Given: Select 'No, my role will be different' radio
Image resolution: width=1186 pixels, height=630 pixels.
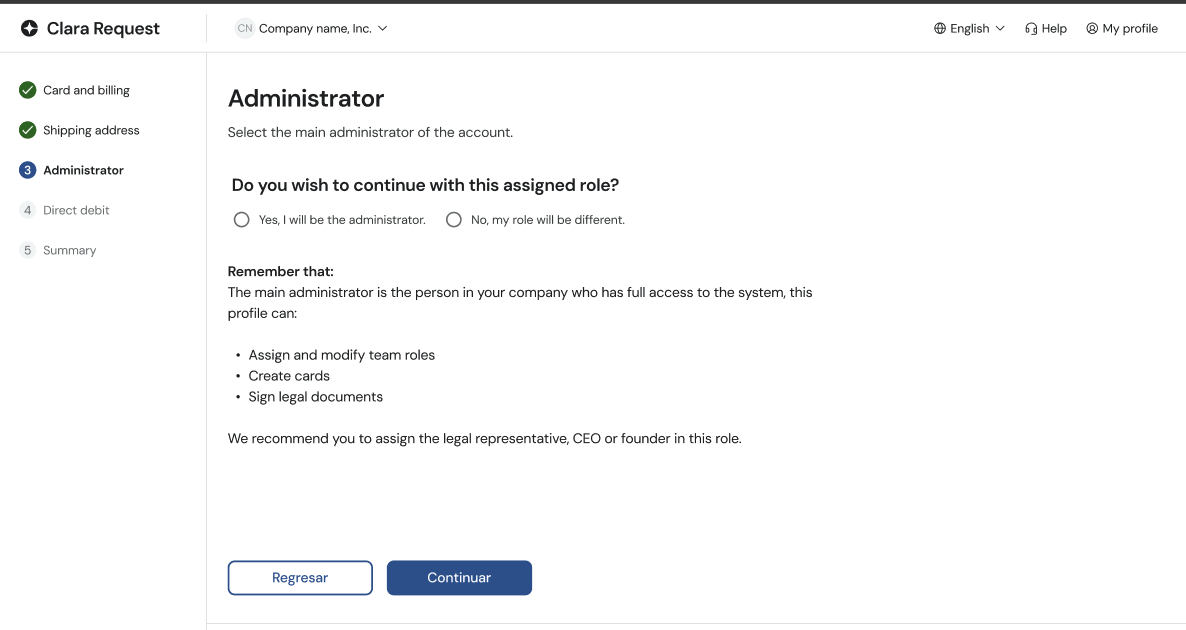Looking at the screenshot, I should pyautogui.click(x=454, y=219).
